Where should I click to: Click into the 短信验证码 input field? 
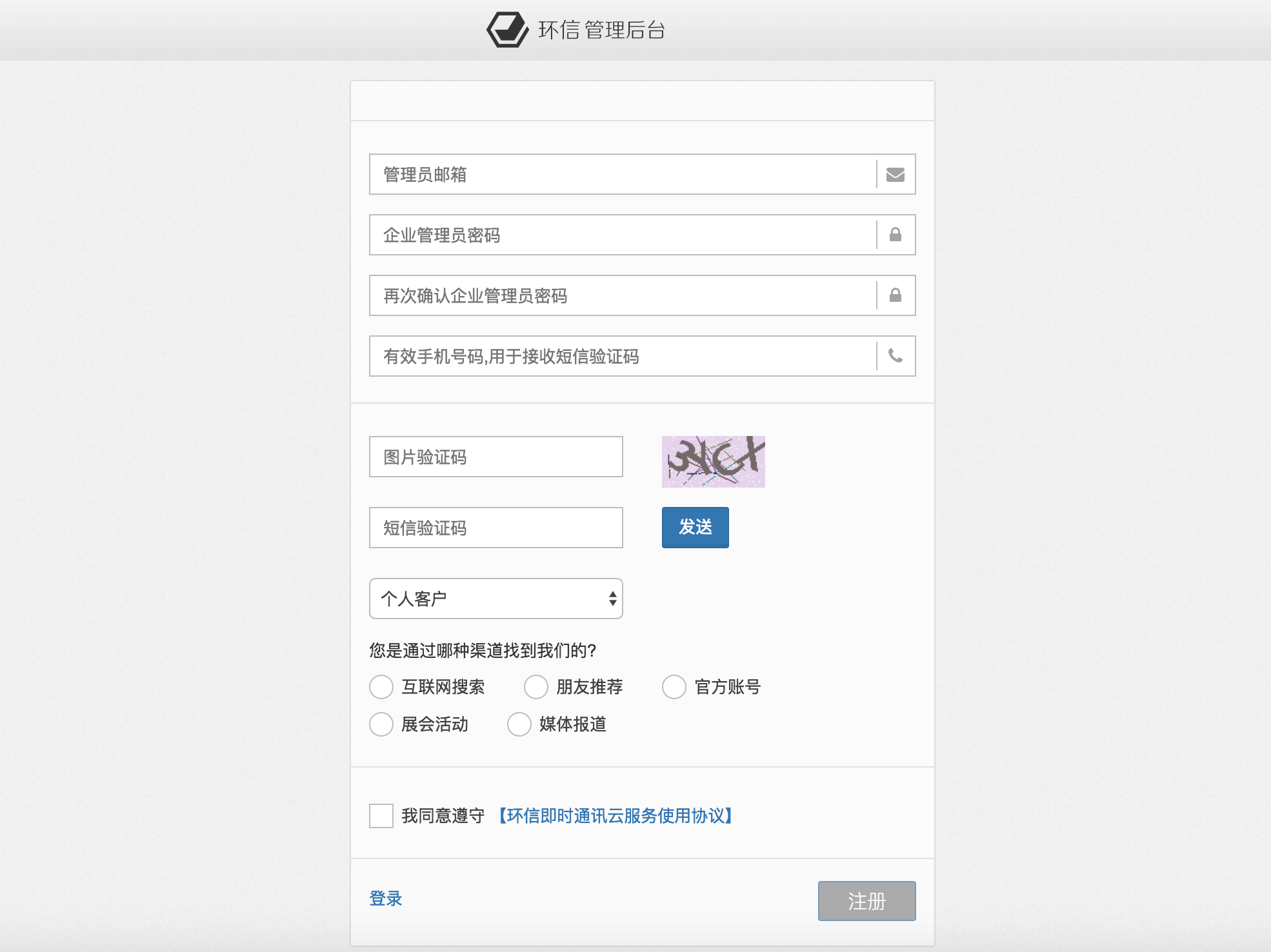pyautogui.click(x=495, y=528)
